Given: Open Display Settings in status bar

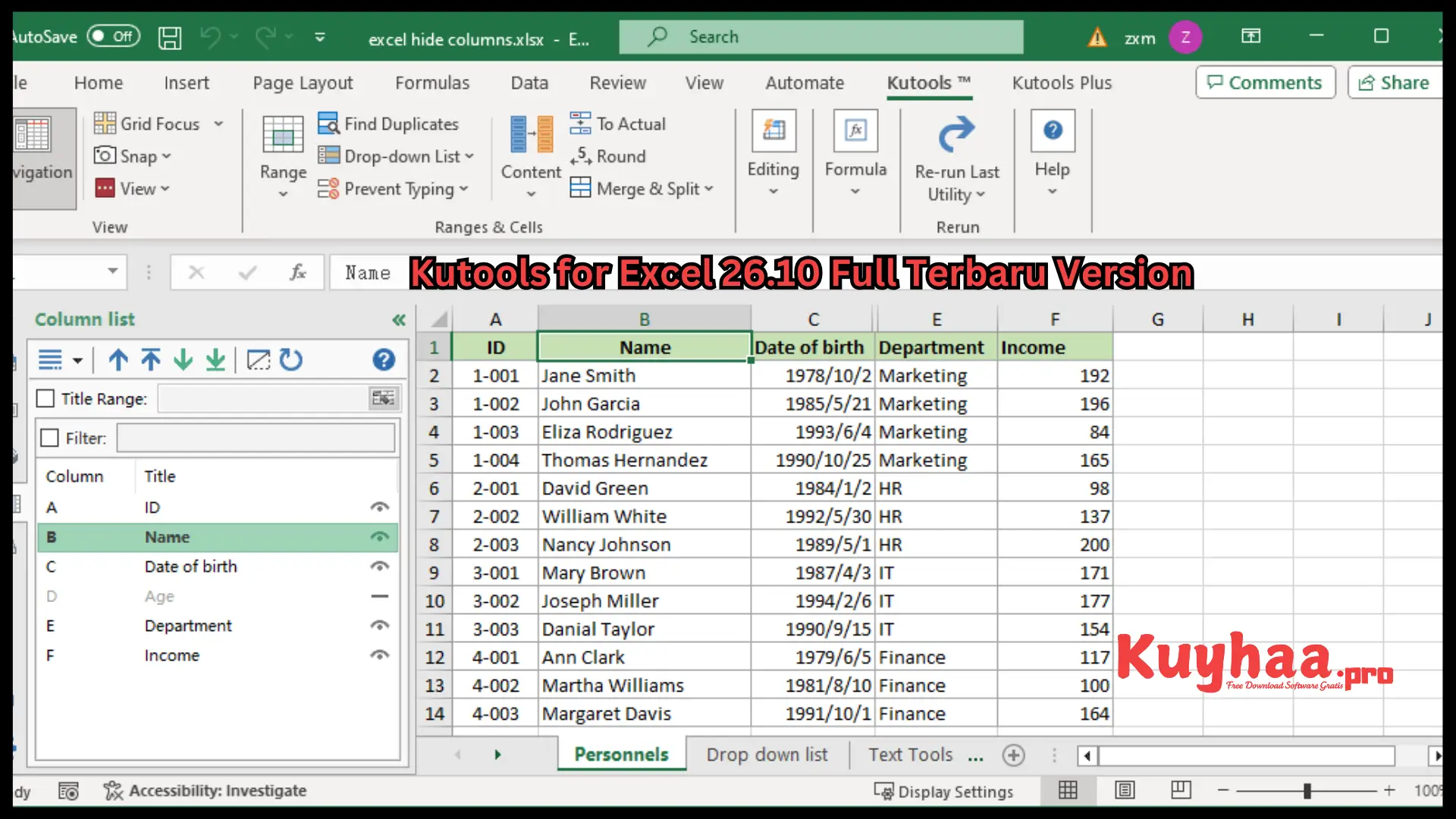Looking at the screenshot, I should pos(943,791).
